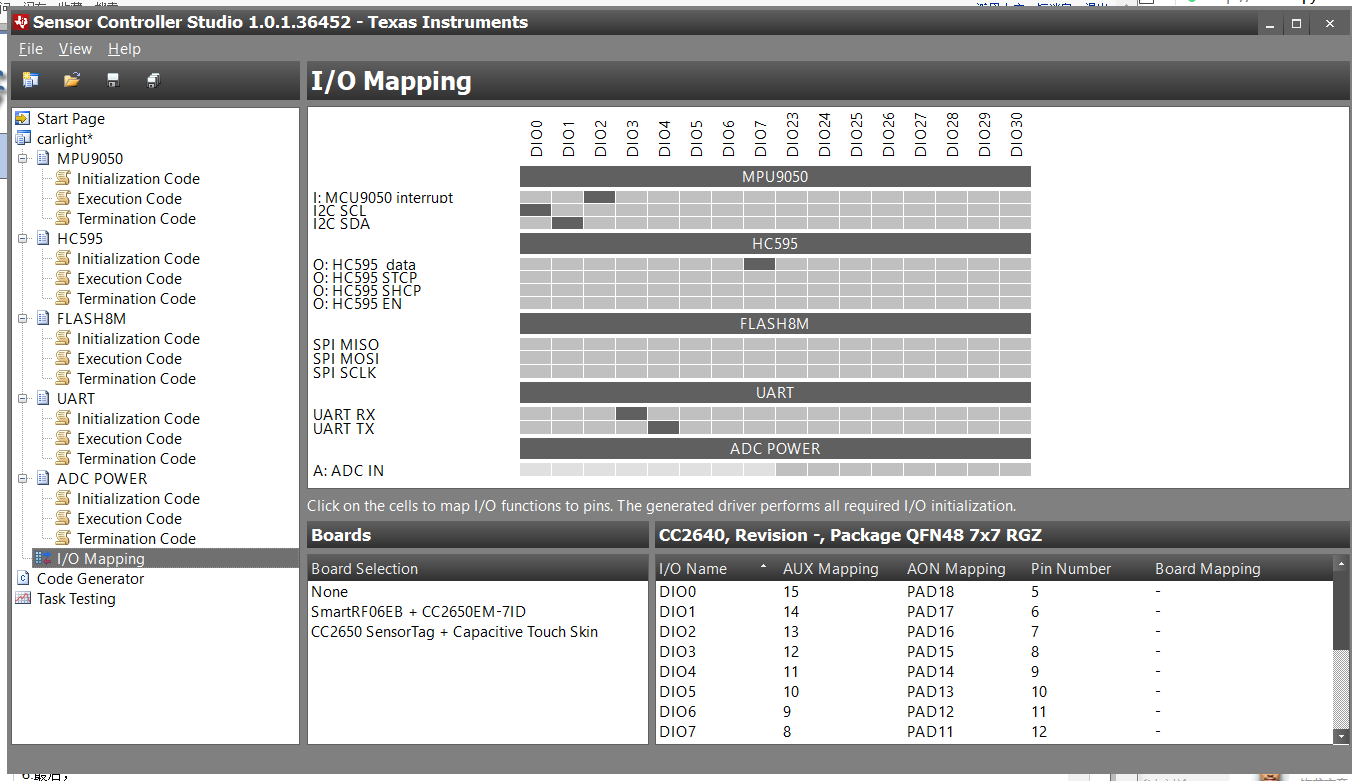
Task: Click scroll icon for FLASH8M Execution Code
Action: (63, 358)
